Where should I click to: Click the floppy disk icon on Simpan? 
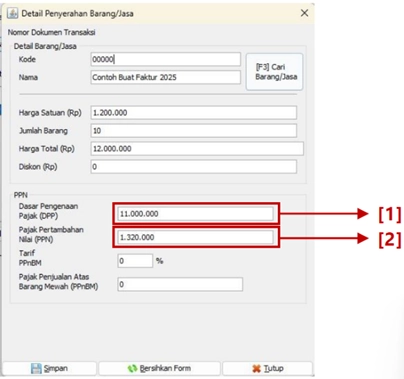tap(36, 368)
